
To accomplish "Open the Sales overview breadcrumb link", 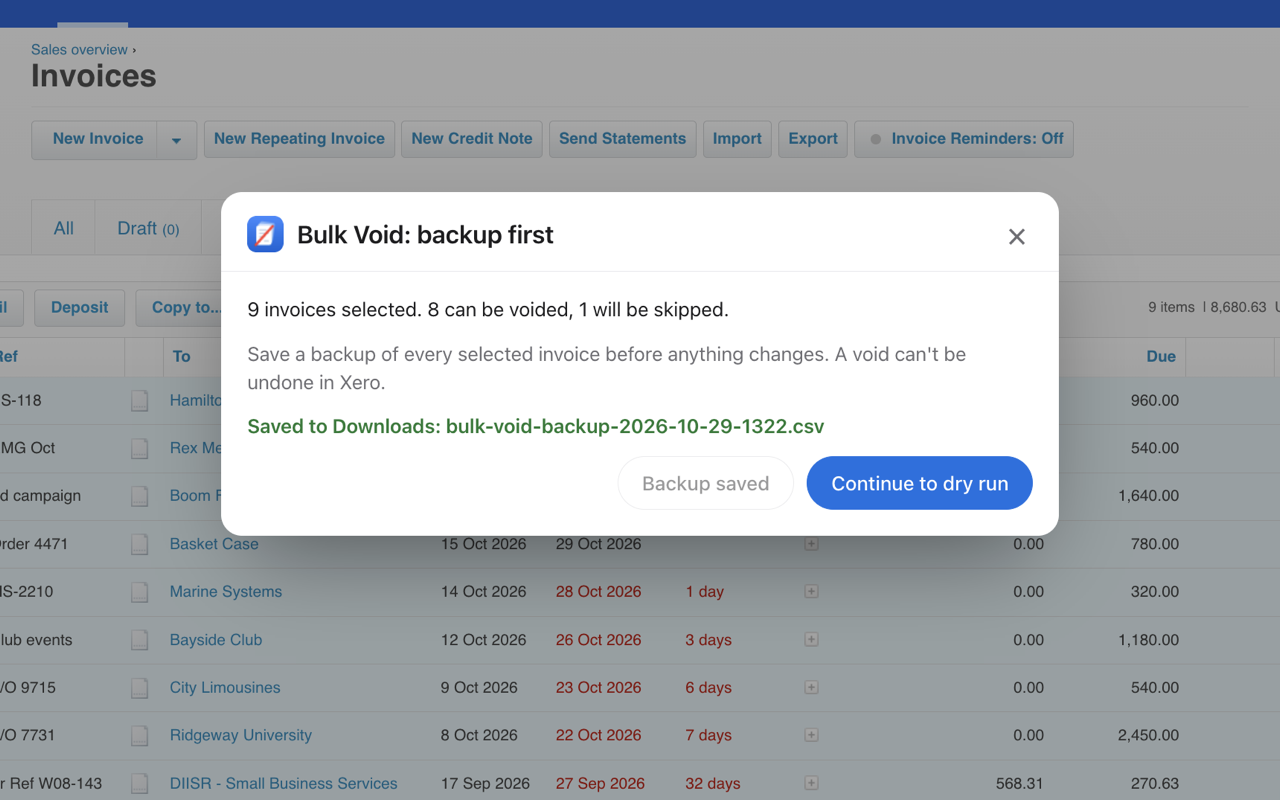I will coord(79,49).
